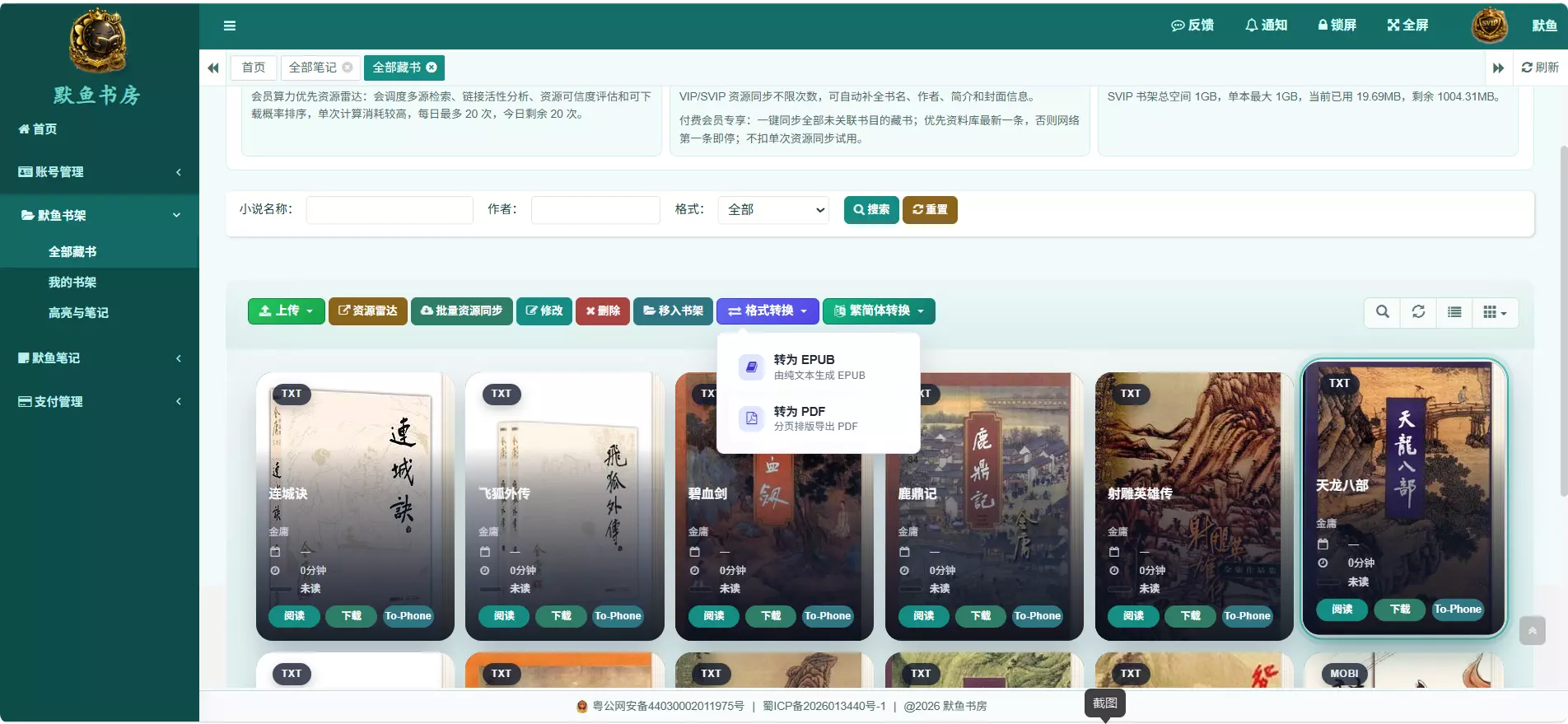
Task: Open 我的书架 in the sidebar
Action: 72,283
